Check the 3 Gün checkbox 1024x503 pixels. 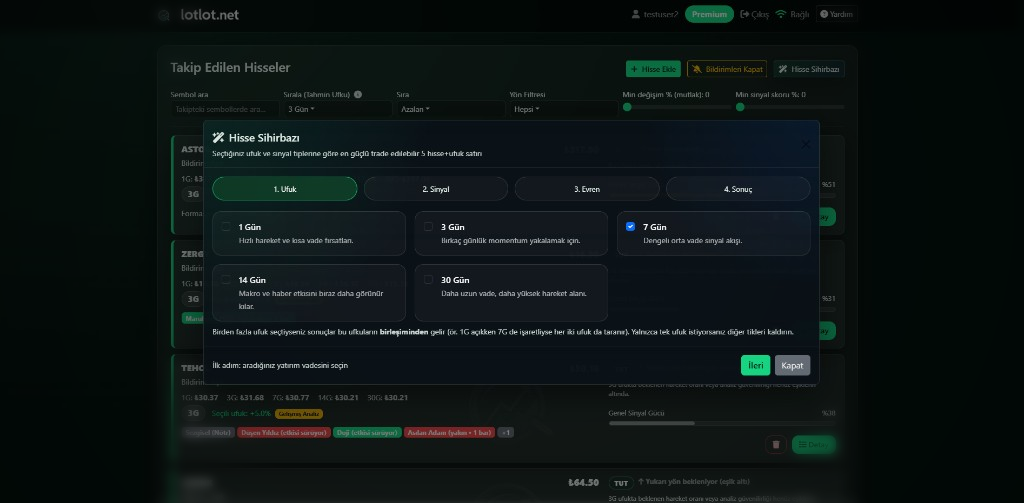[x=428, y=227]
